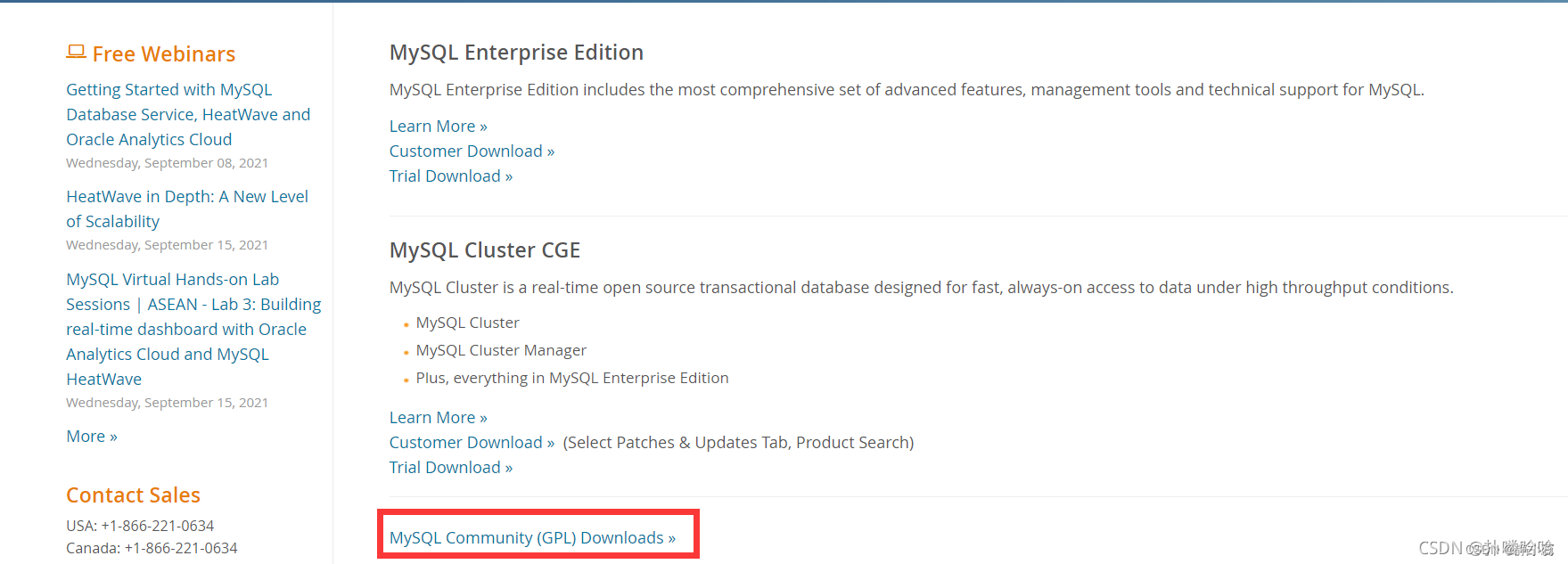Open Trial Download under MySQL Cluster CGE
Screen dimensions: 1568x564
point(450,468)
